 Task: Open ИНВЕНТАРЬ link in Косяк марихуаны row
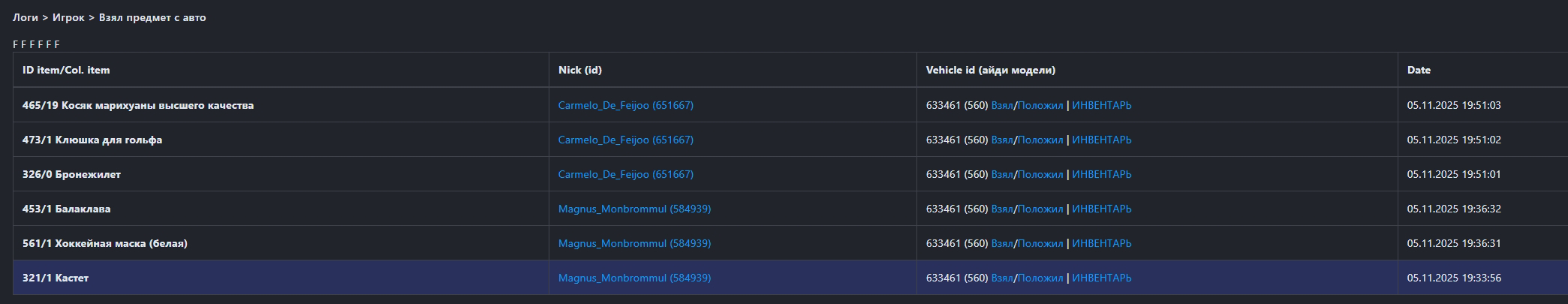(x=1101, y=105)
